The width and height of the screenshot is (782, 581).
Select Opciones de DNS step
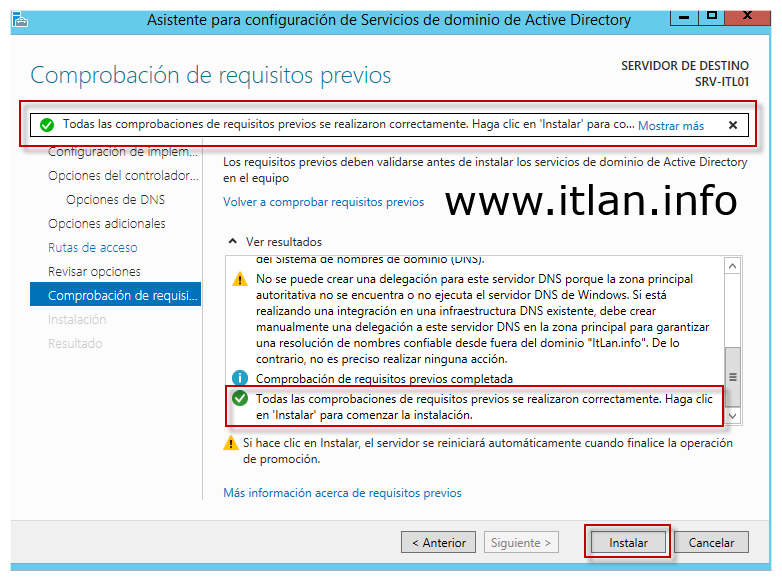pos(115,200)
